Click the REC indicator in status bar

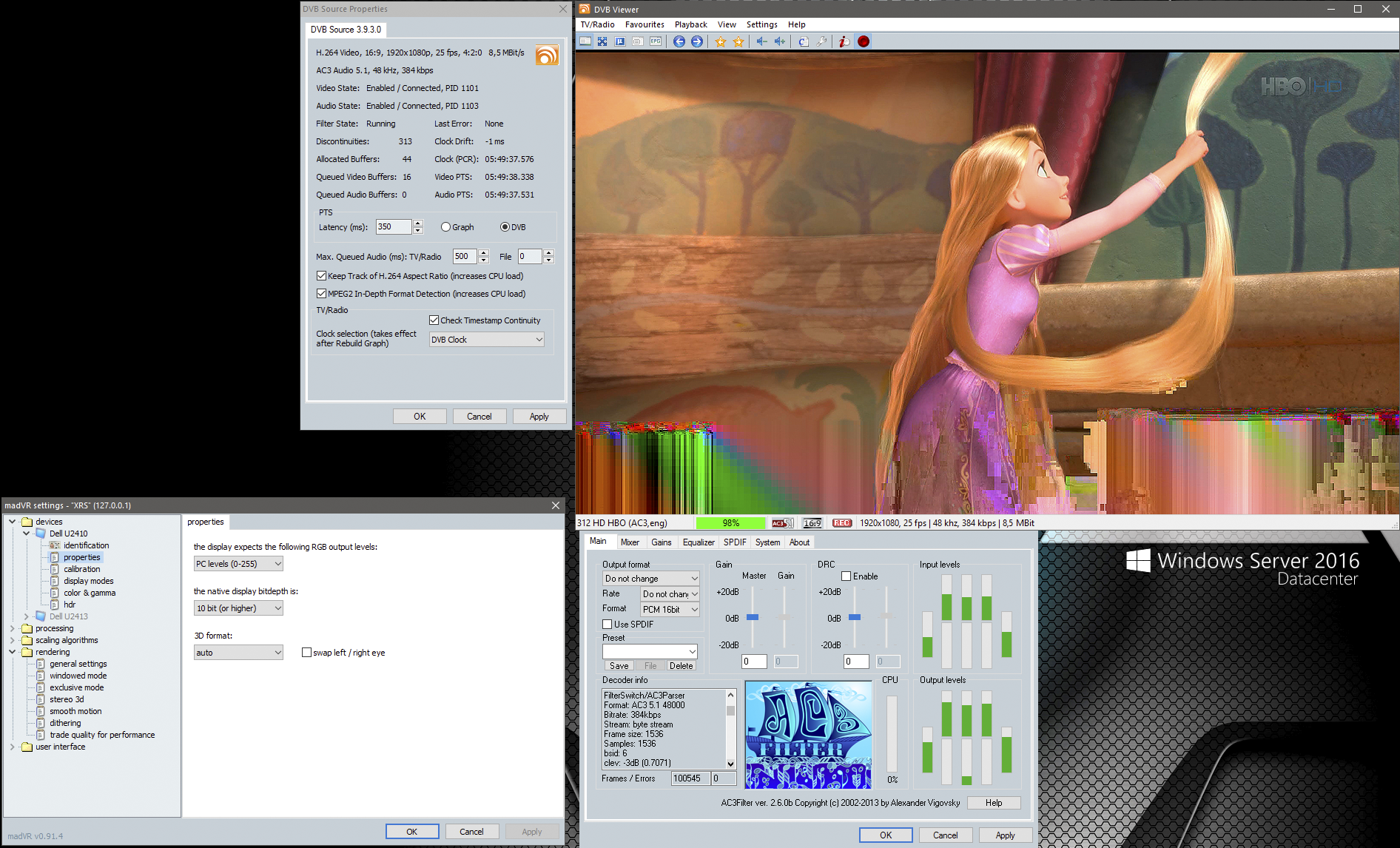tap(842, 523)
